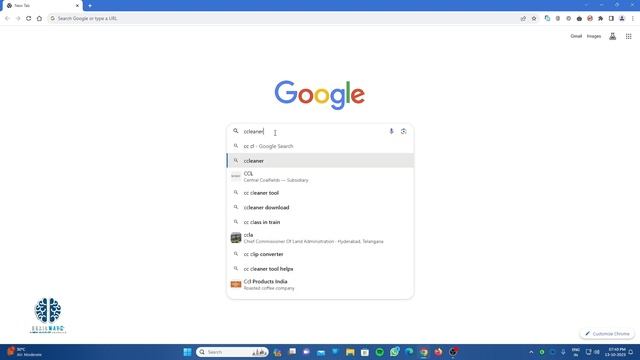This screenshot has width=640, height=360.
Task: Pick the 'ccleaner download' suggestion
Action: tap(320, 207)
